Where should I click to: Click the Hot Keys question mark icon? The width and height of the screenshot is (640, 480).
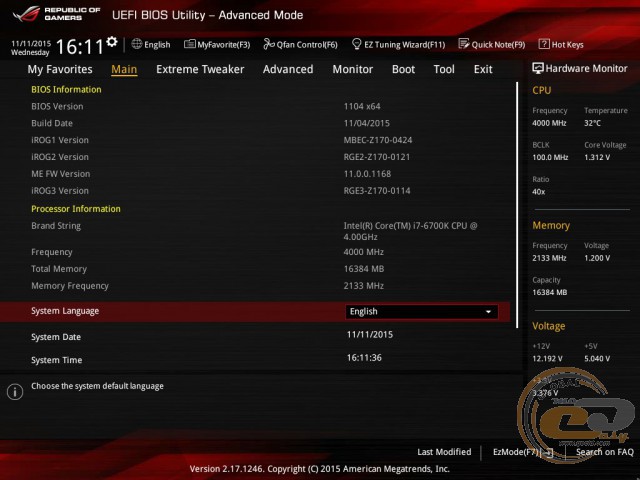(544, 44)
